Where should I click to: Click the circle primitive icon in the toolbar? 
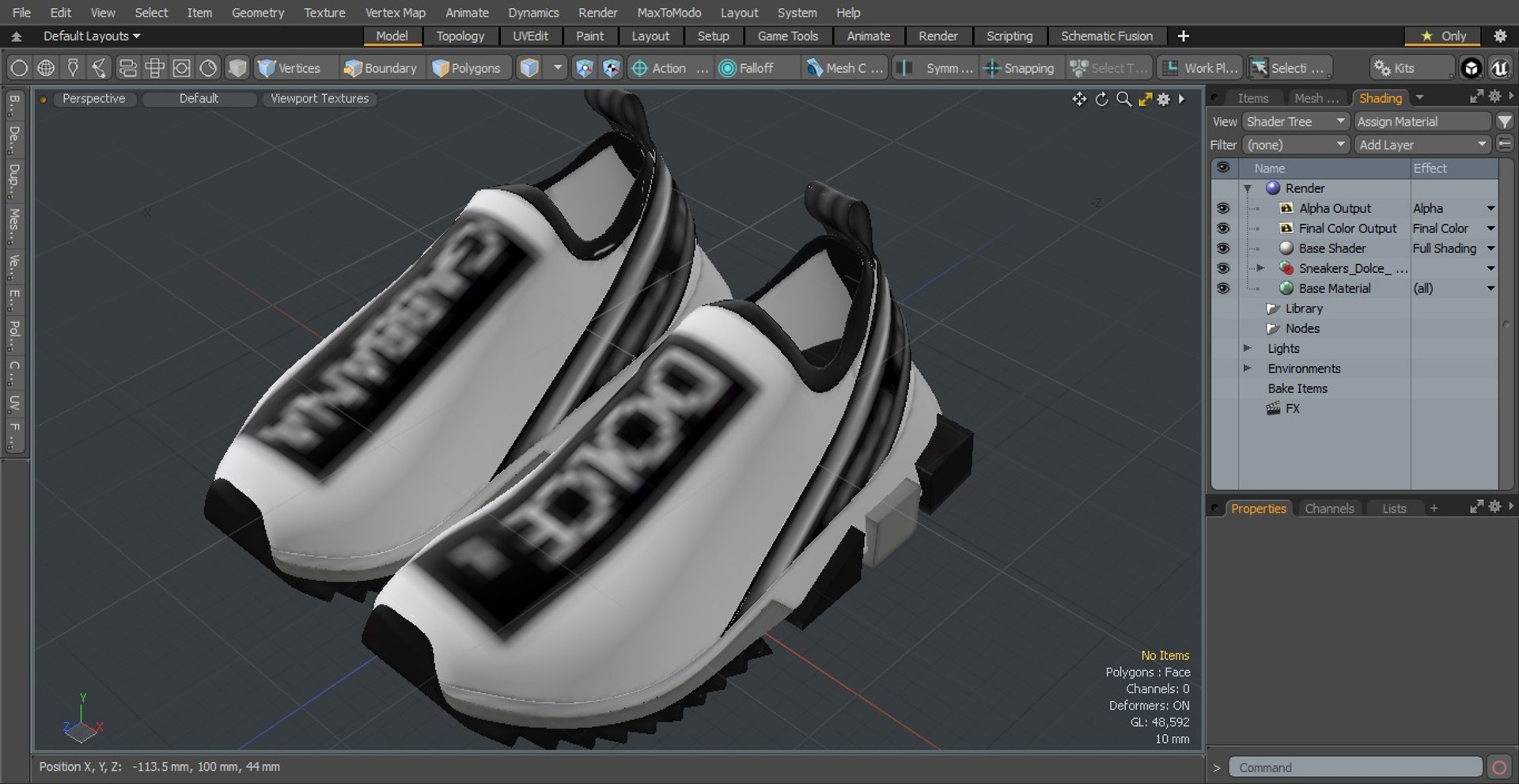pos(19,68)
